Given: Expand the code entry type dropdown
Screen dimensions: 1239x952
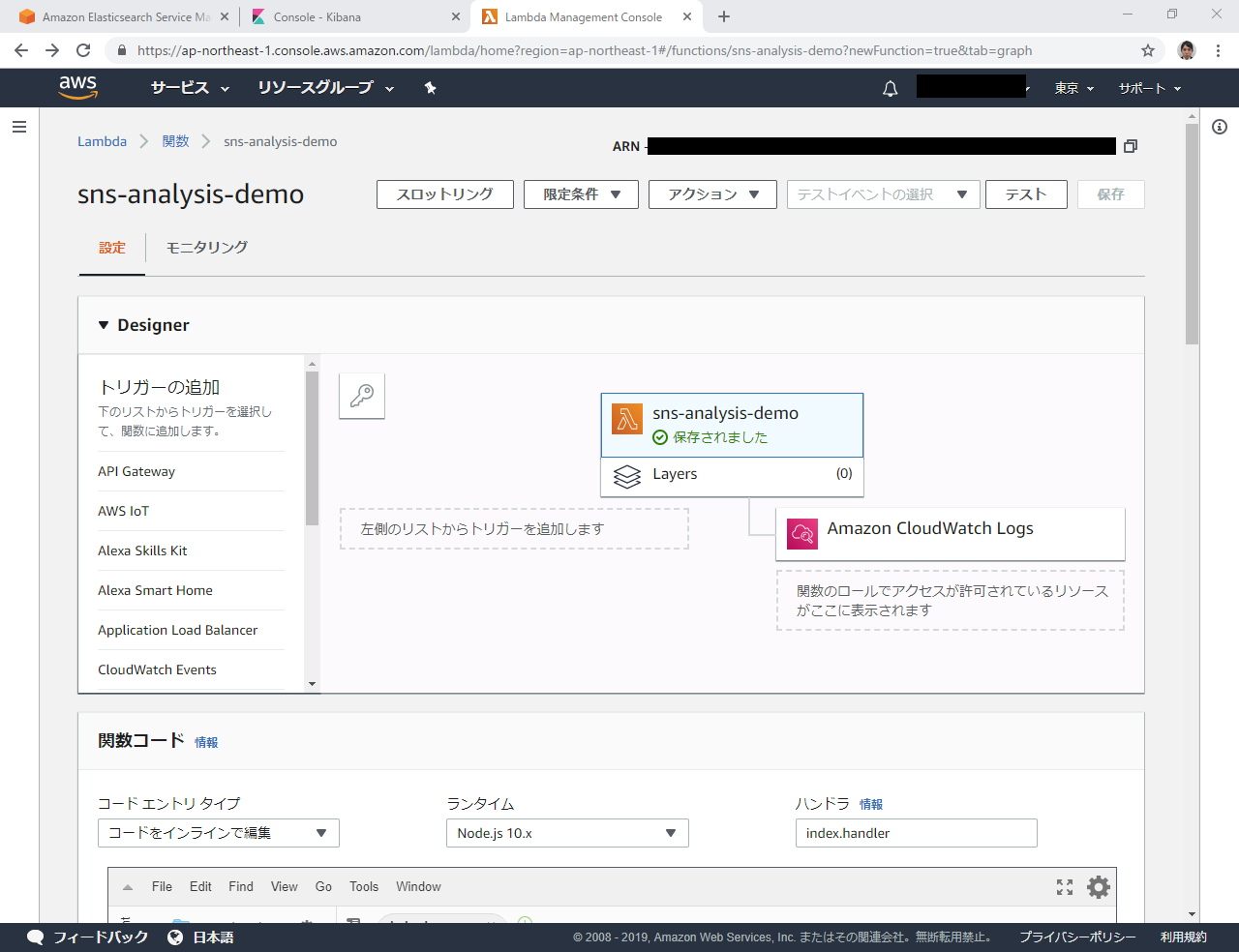Looking at the screenshot, I should tap(218, 833).
